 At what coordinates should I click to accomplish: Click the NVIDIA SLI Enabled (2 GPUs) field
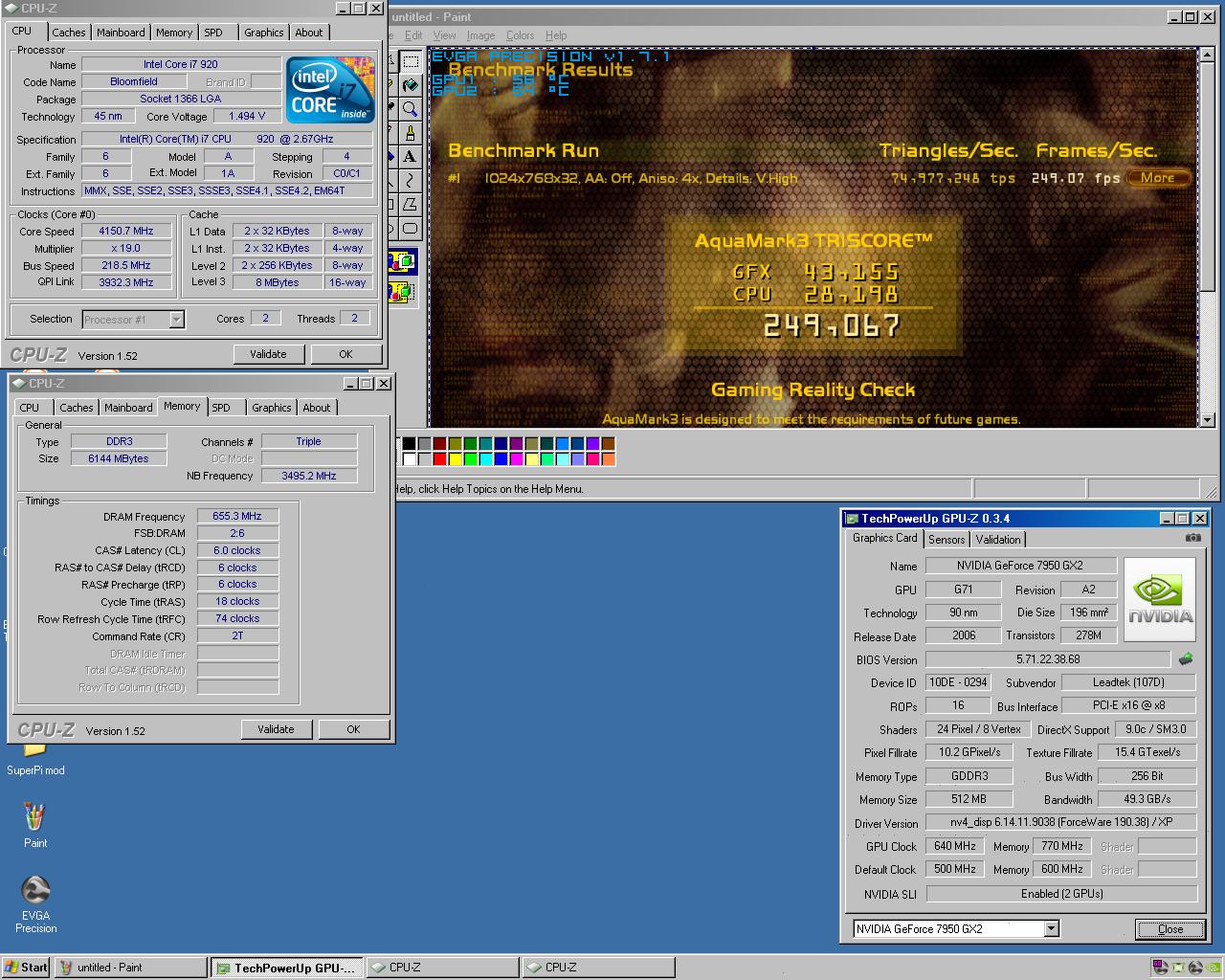1061,893
